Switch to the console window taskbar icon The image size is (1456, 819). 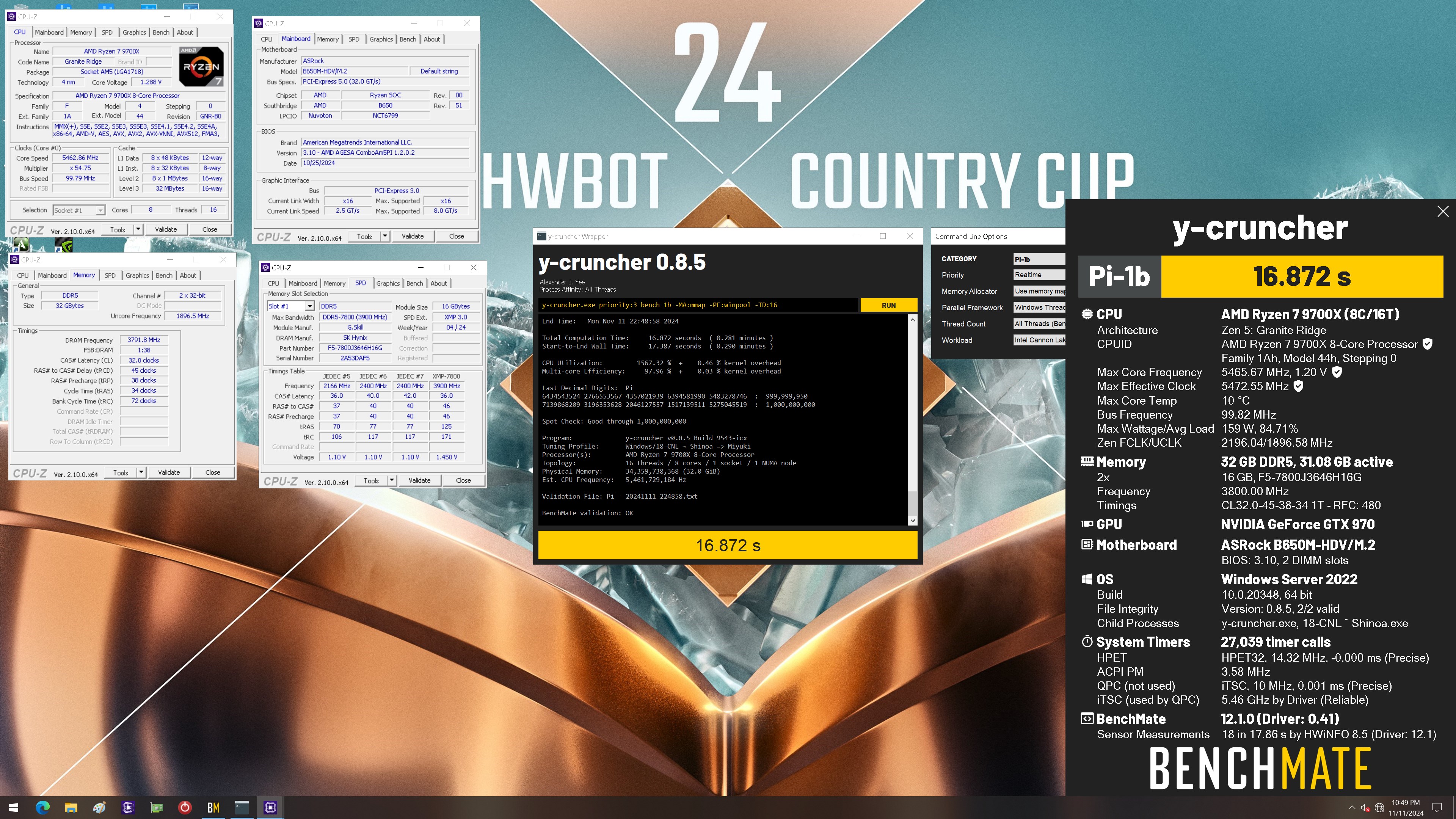[242, 808]
